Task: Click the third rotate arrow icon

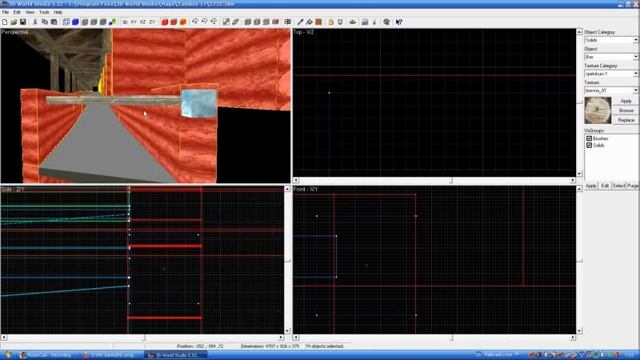Action: coord(213,22)
